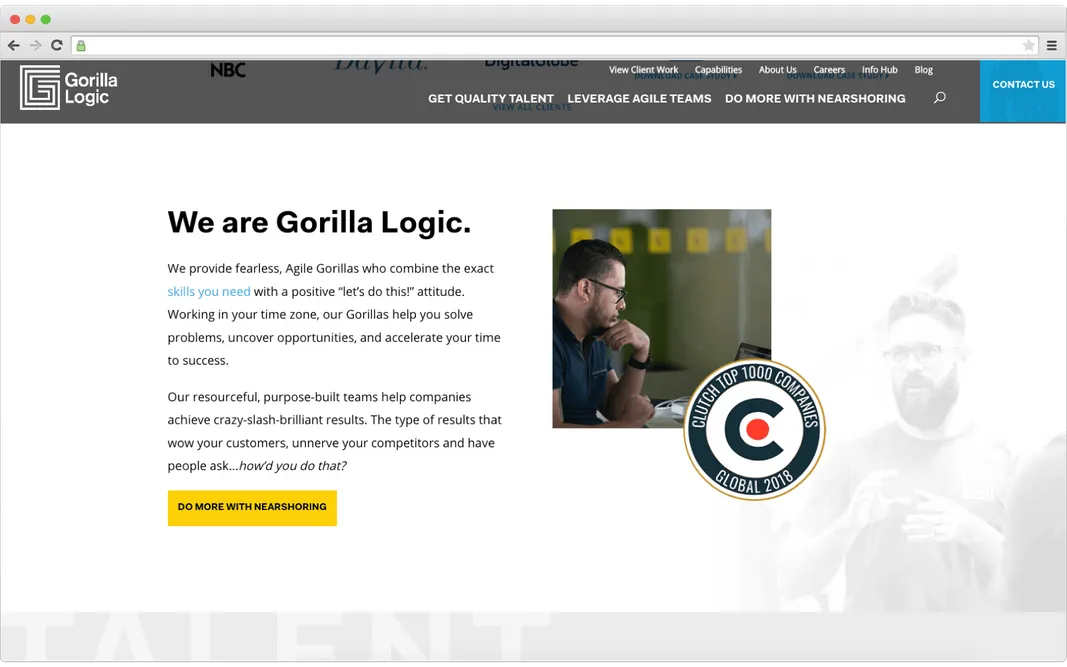1067x667 pixels.
Task: Click the browser back arrow
Action: pyautogui.click(x=14, y=46)
